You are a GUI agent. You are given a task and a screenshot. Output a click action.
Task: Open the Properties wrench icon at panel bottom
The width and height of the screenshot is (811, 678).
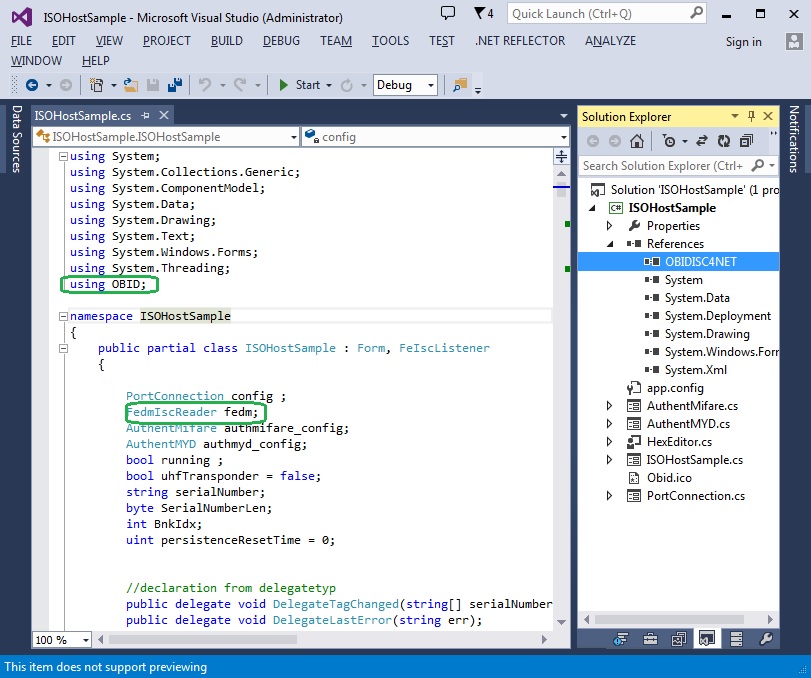click(766, 639)
